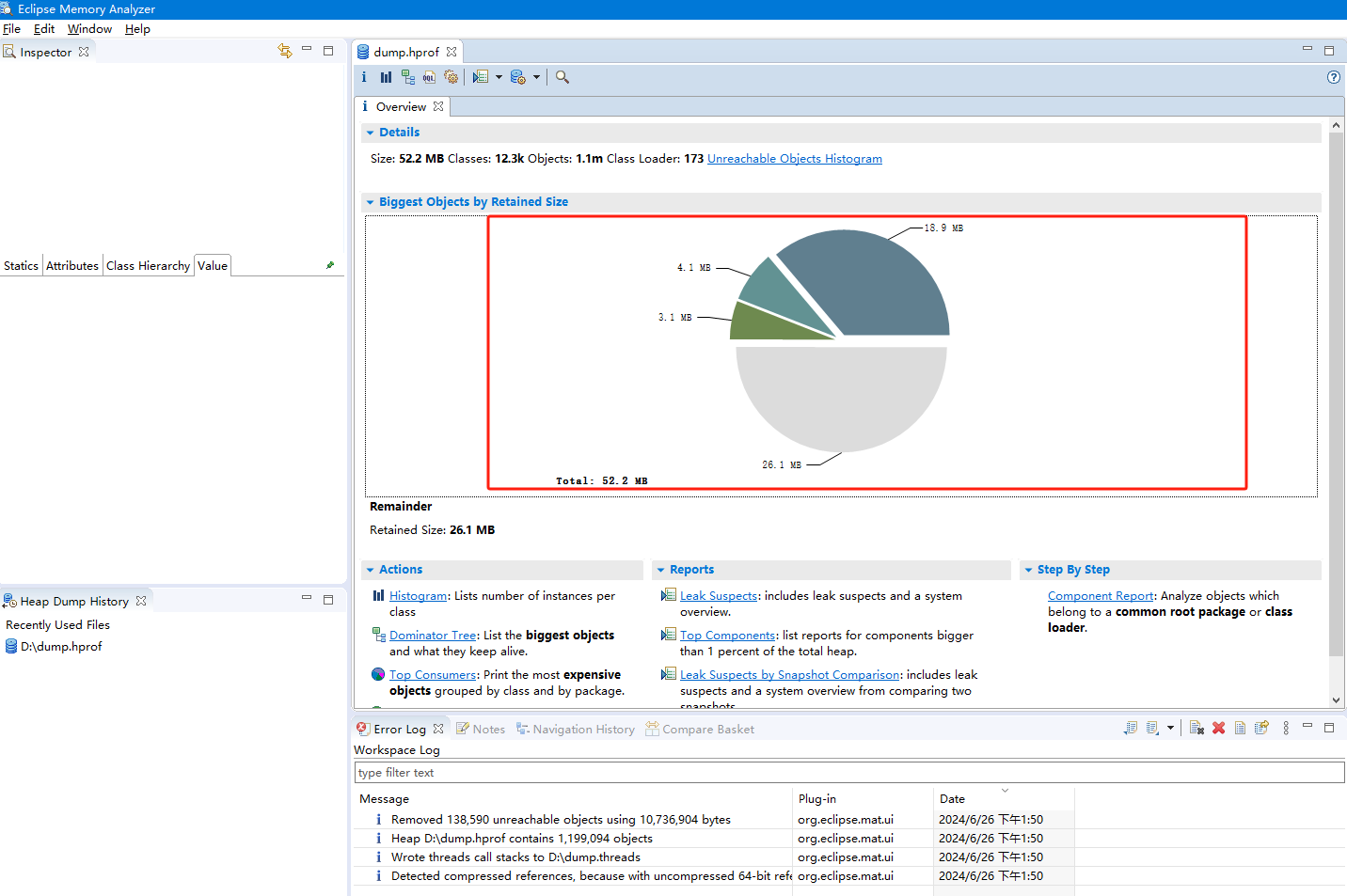The width and height of the screenshot is (1347, 896).
Task: Open the Window menu
Action: [x=89, y=29]
